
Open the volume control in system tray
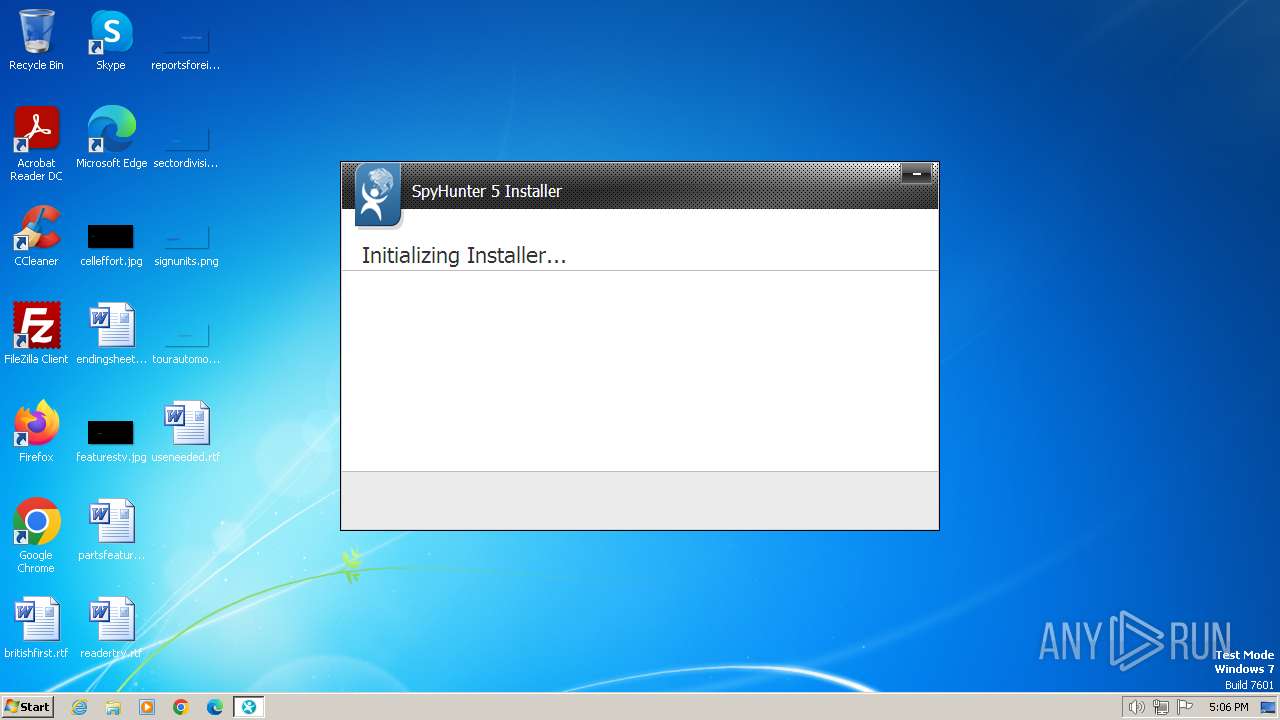(1136, 707)
